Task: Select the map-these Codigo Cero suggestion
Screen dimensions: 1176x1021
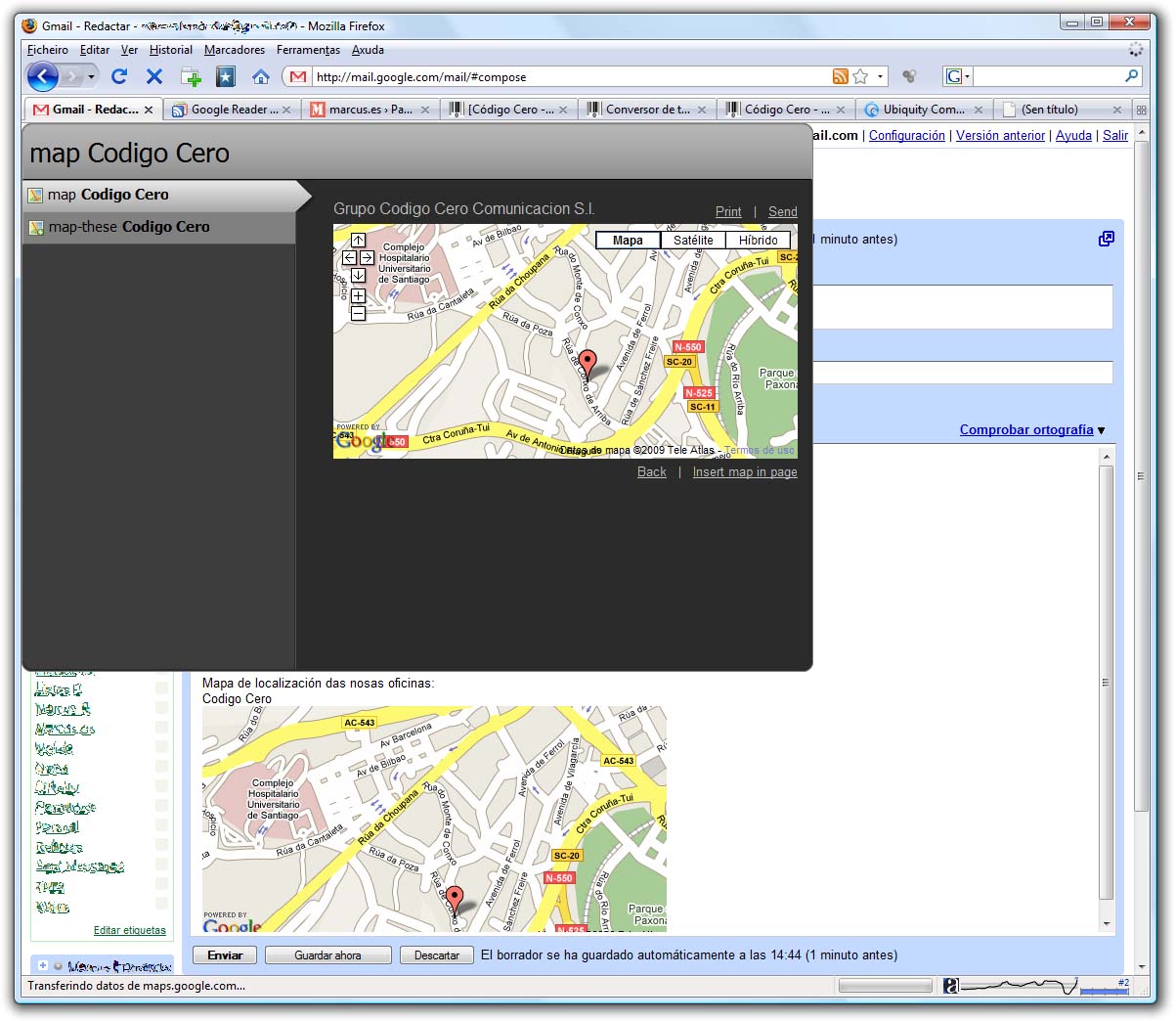Action: point(158,227)
